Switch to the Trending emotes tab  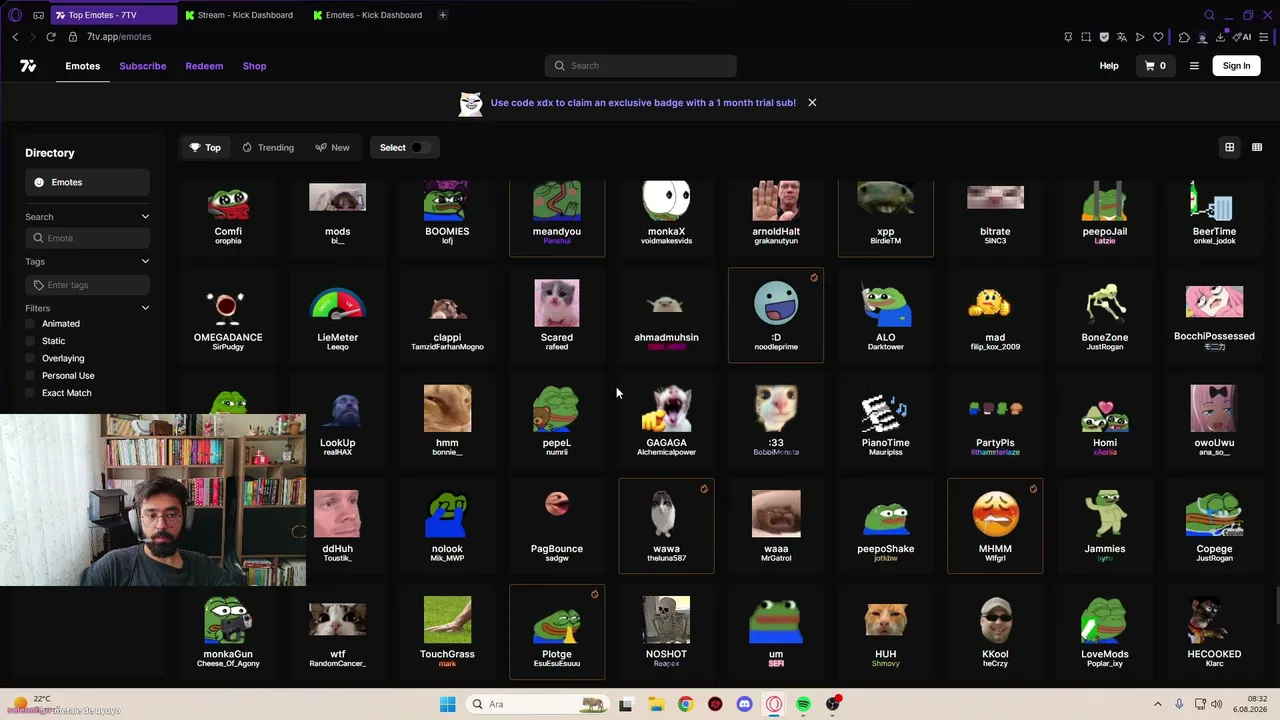click(x=268, y=148)
